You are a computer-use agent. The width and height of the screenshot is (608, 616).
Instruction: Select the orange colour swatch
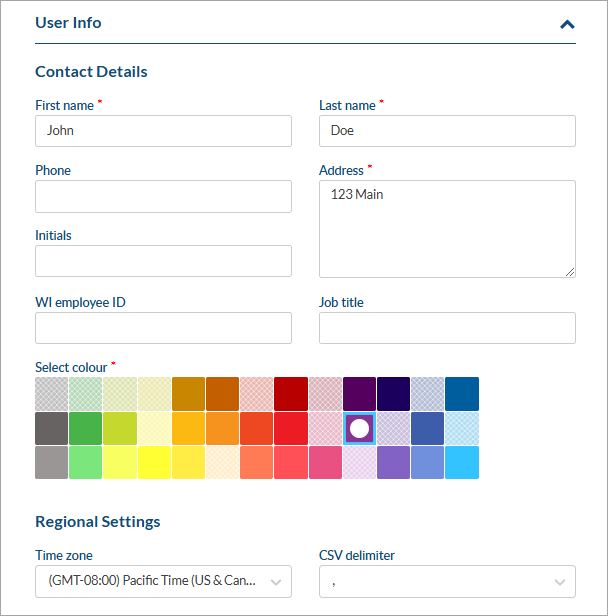[223, 428]
